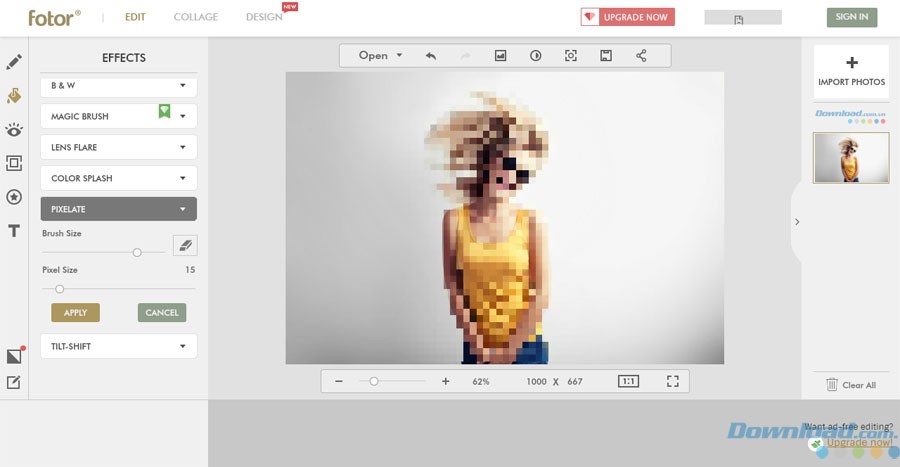Click the snapshot focus icon in toolbar

tap(571, 56)
